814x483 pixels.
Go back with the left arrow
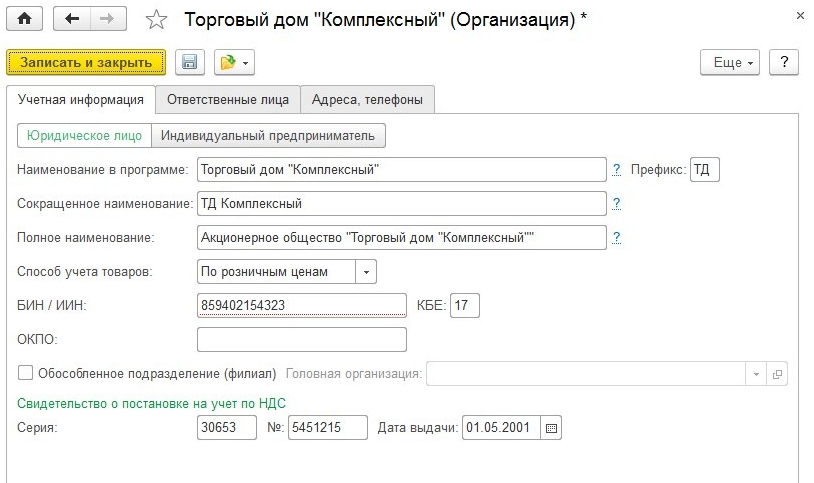(x=71, y=18)
